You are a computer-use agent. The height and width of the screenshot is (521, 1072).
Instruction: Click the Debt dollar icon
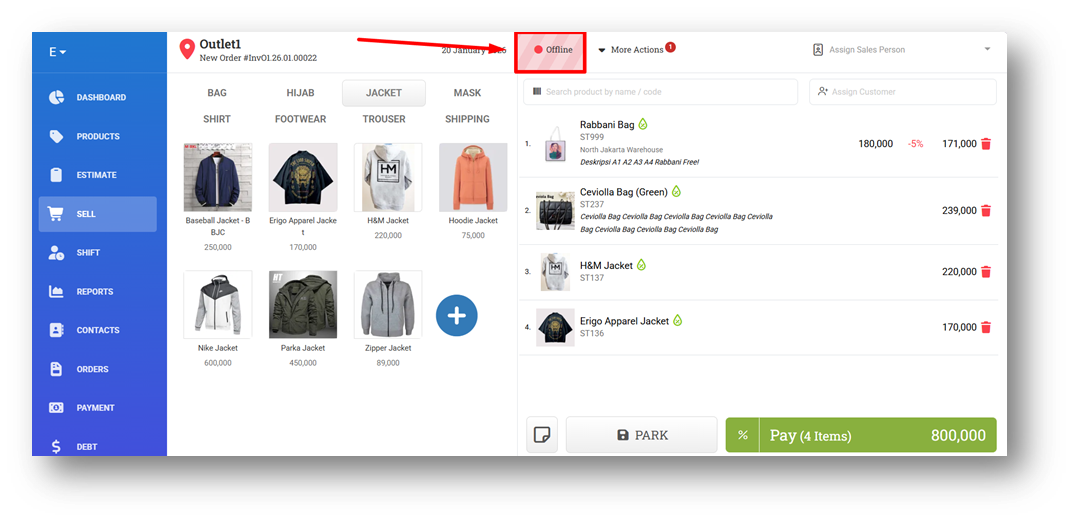pos(56,446)
